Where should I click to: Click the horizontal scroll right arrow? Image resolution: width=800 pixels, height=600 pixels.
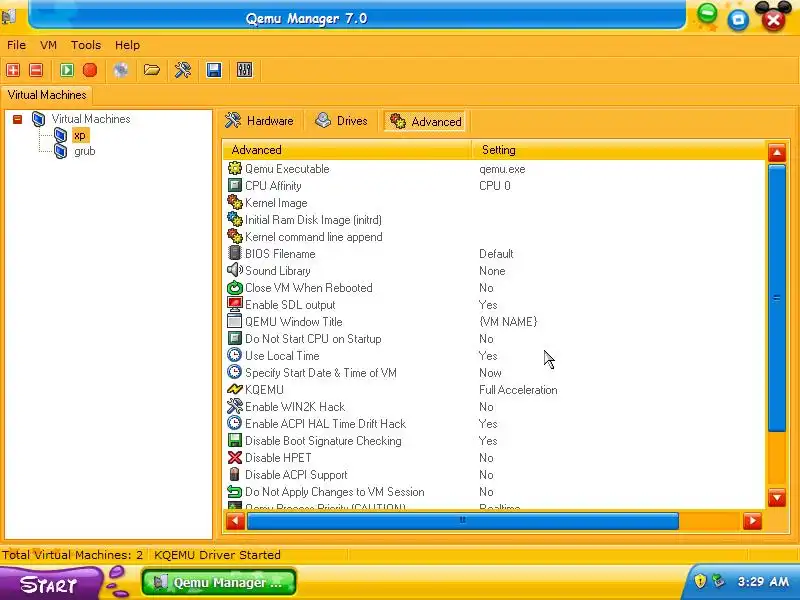click(x=753, y=521)
